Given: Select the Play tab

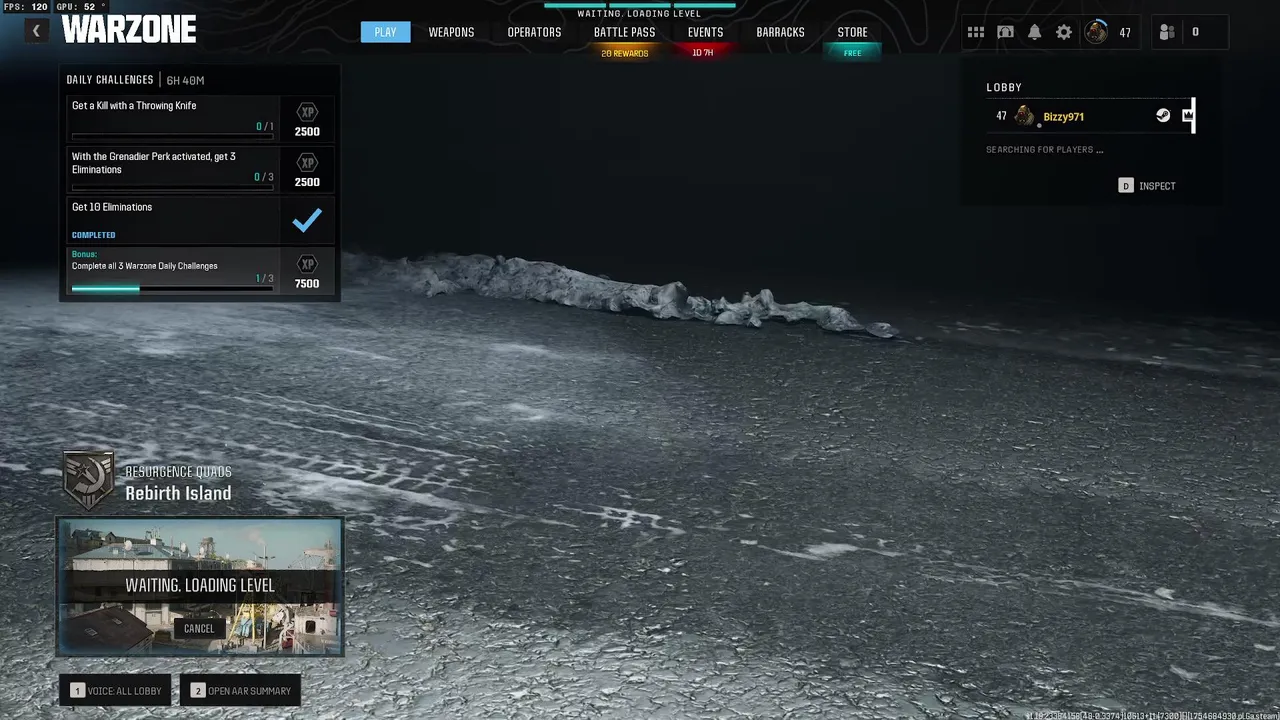Looking at the screenshot, I should [x=385, y=32].
